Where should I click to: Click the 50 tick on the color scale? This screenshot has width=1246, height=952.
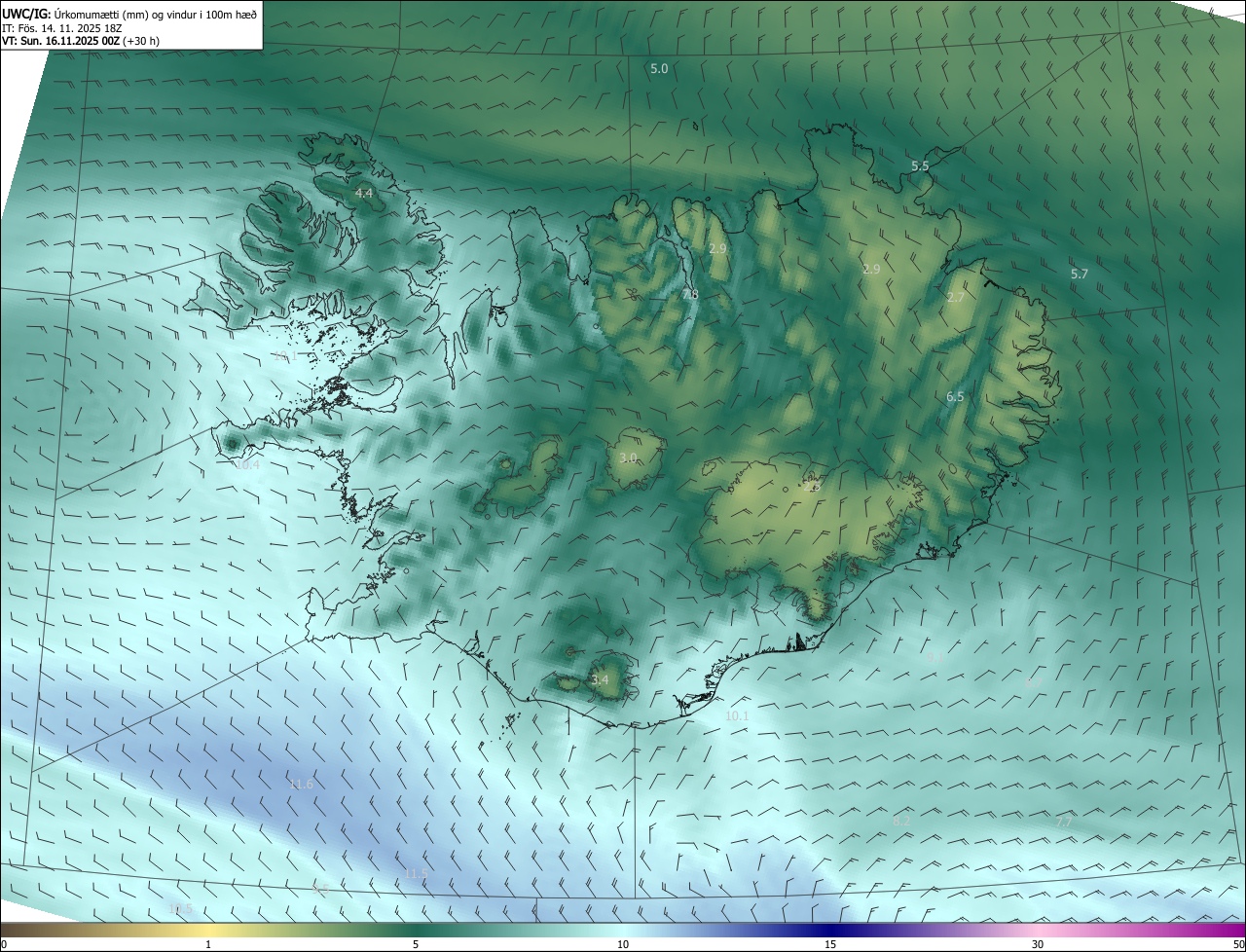click(x=1238, y=944)
